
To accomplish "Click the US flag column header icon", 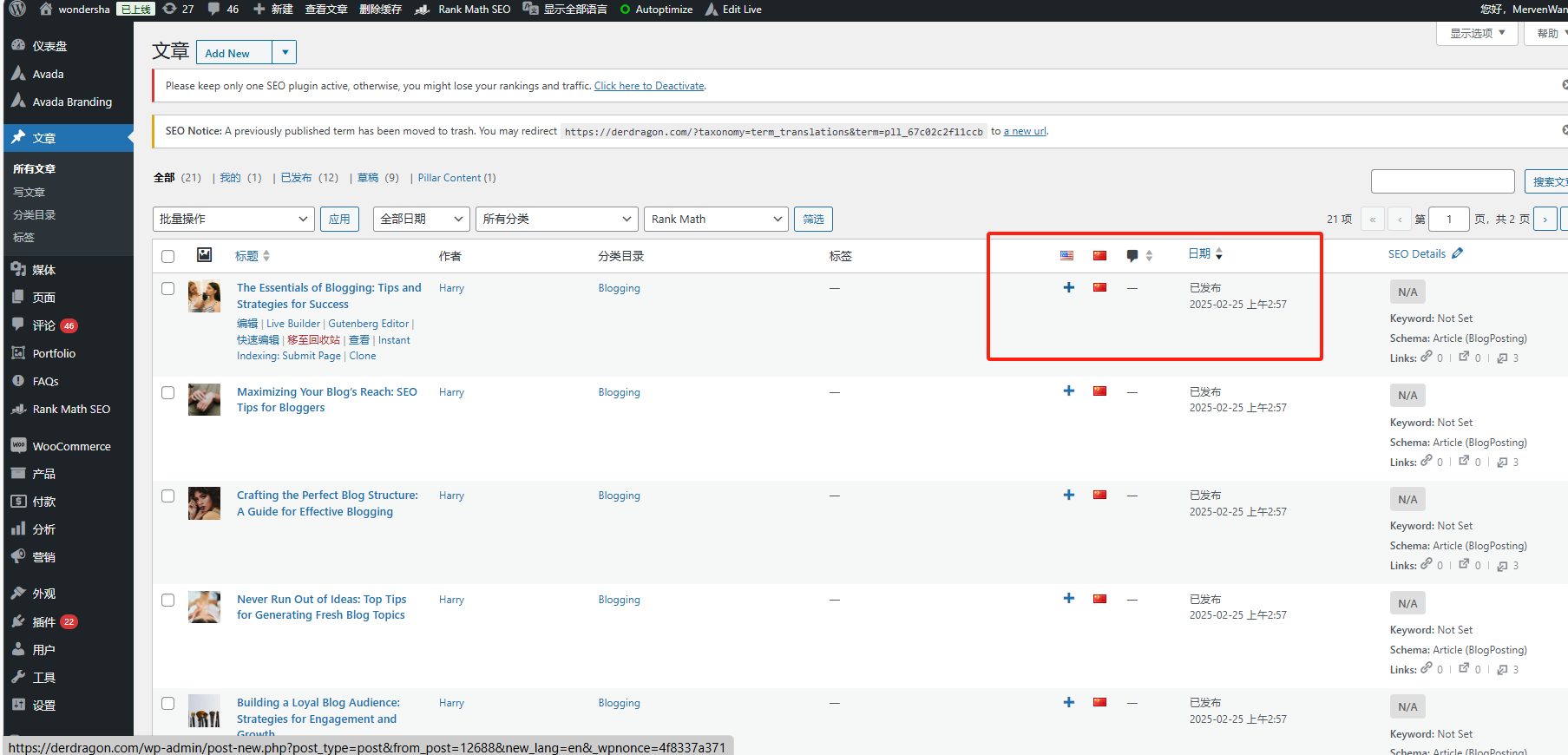I will pyautogui.click(x=1066, y=255).
